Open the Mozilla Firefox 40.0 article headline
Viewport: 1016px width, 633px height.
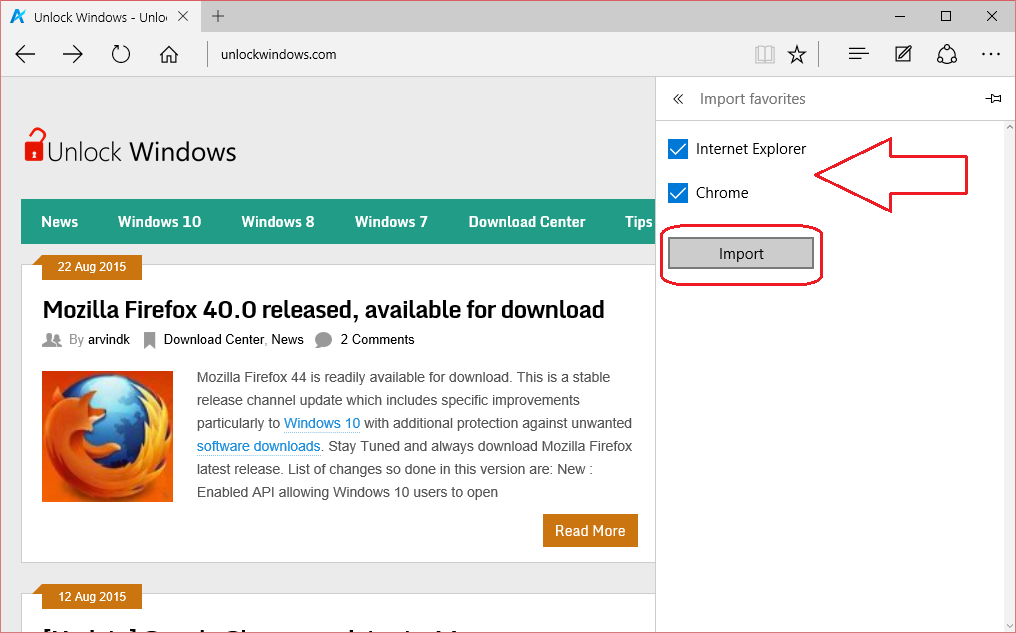point(323,310)
